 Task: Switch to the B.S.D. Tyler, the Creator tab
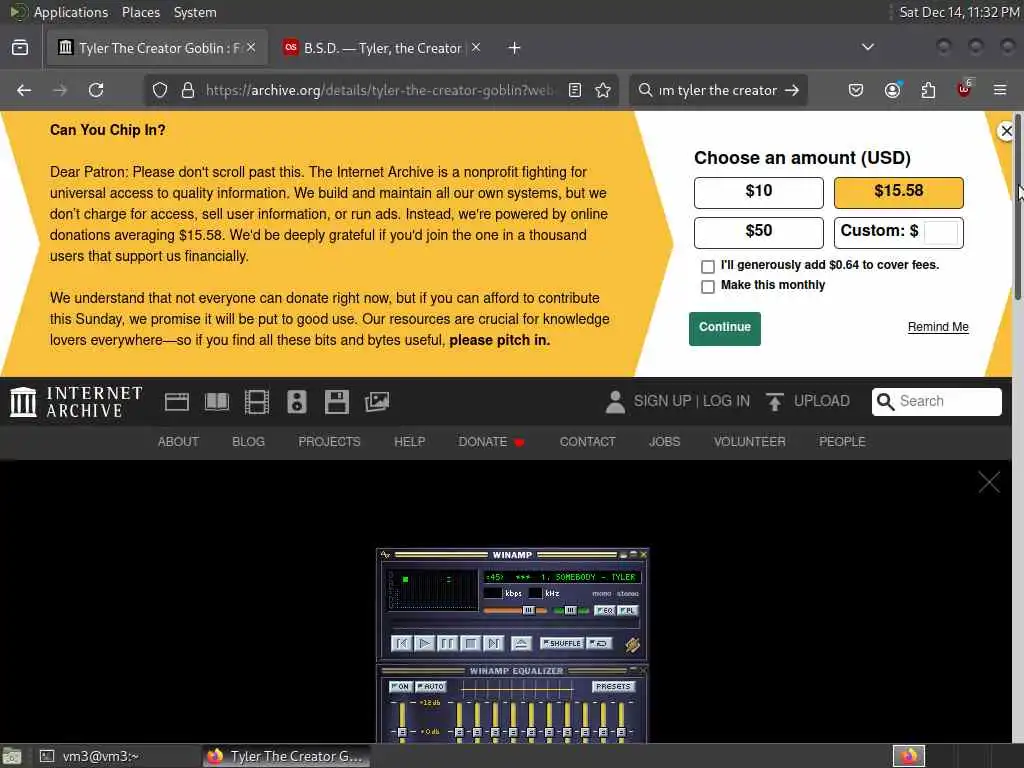coord(381,48)
